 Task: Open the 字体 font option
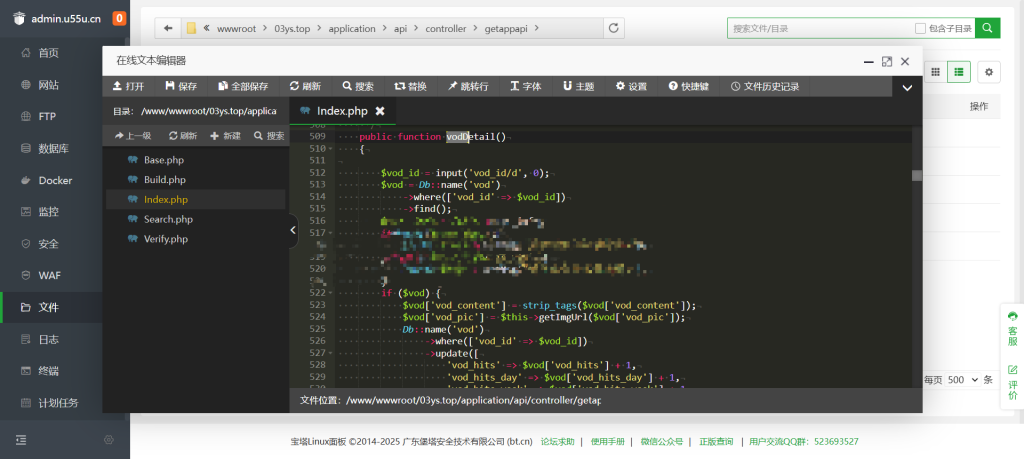(x=526, y=86)
